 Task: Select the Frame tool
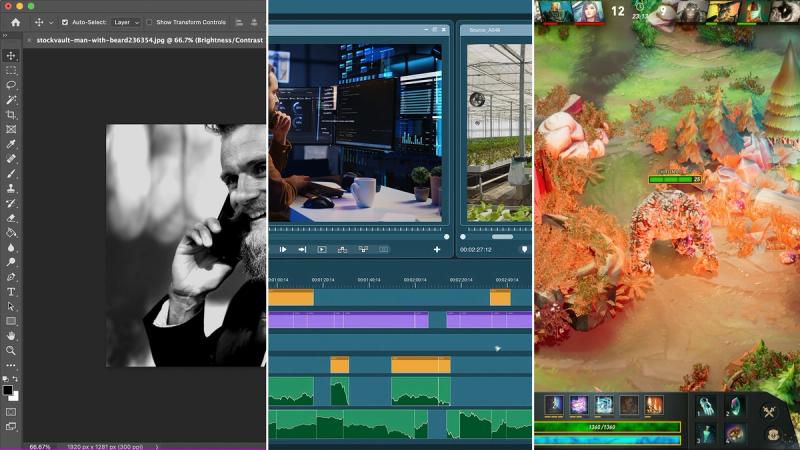[x=11, y=130]
